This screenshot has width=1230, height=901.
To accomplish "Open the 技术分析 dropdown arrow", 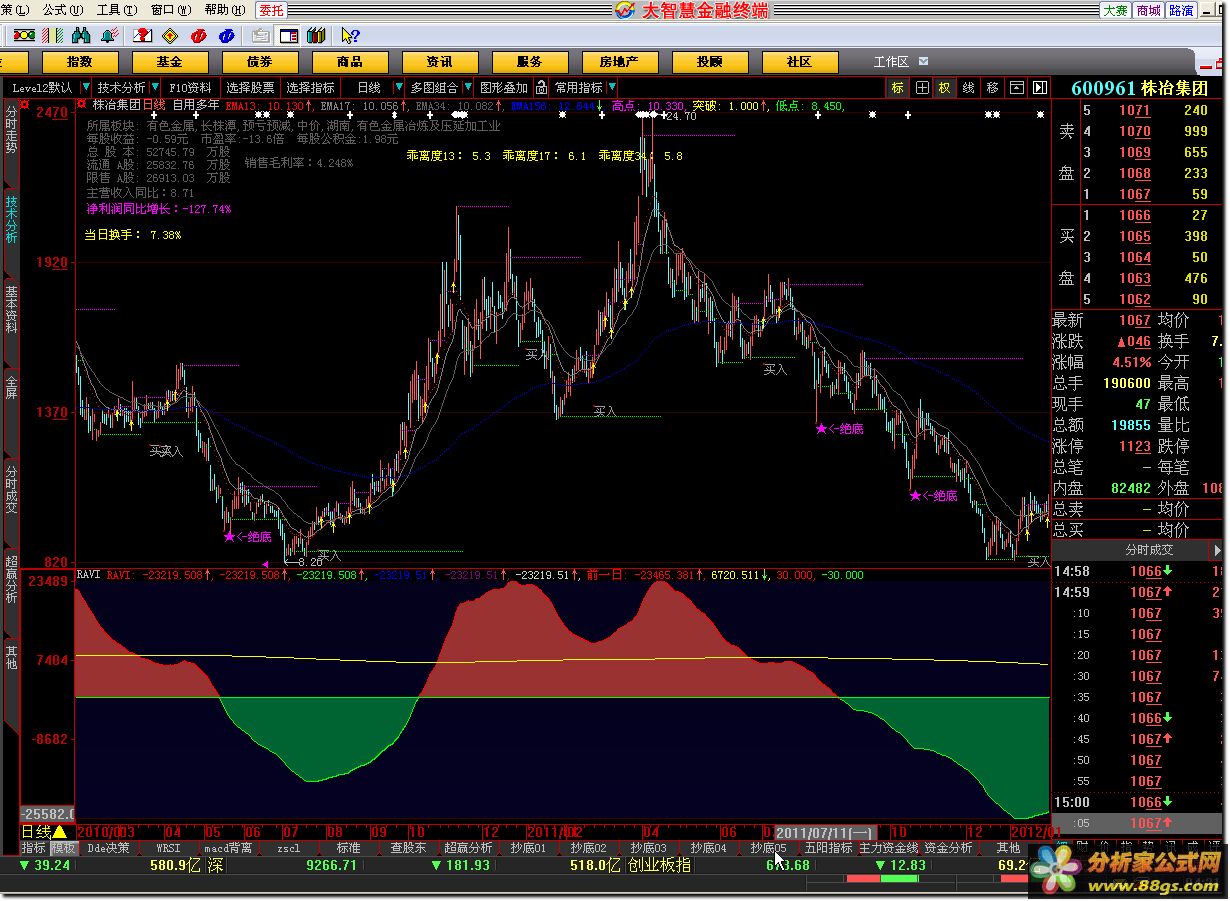I will (155, 87).
